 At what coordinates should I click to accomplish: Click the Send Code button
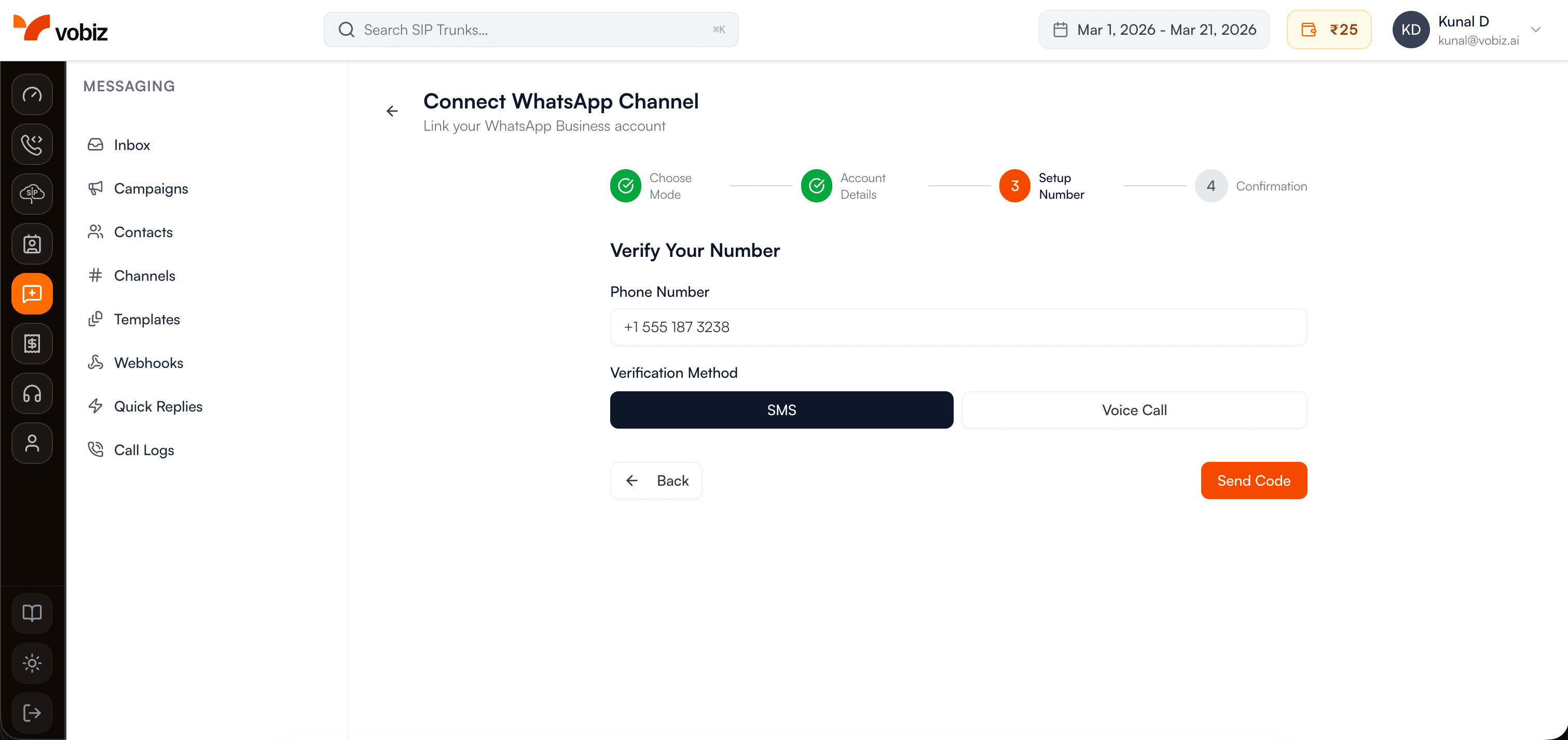click(x=1253, y=480)
